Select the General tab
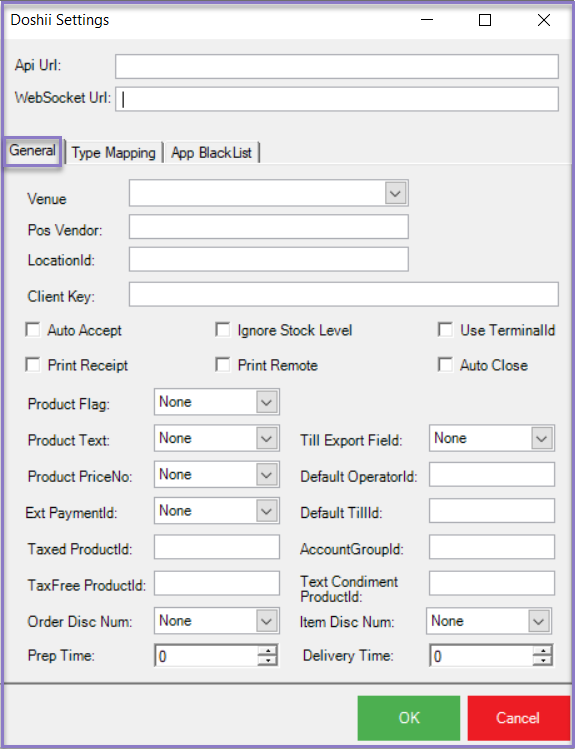575x749 pixels. (32, 151)
